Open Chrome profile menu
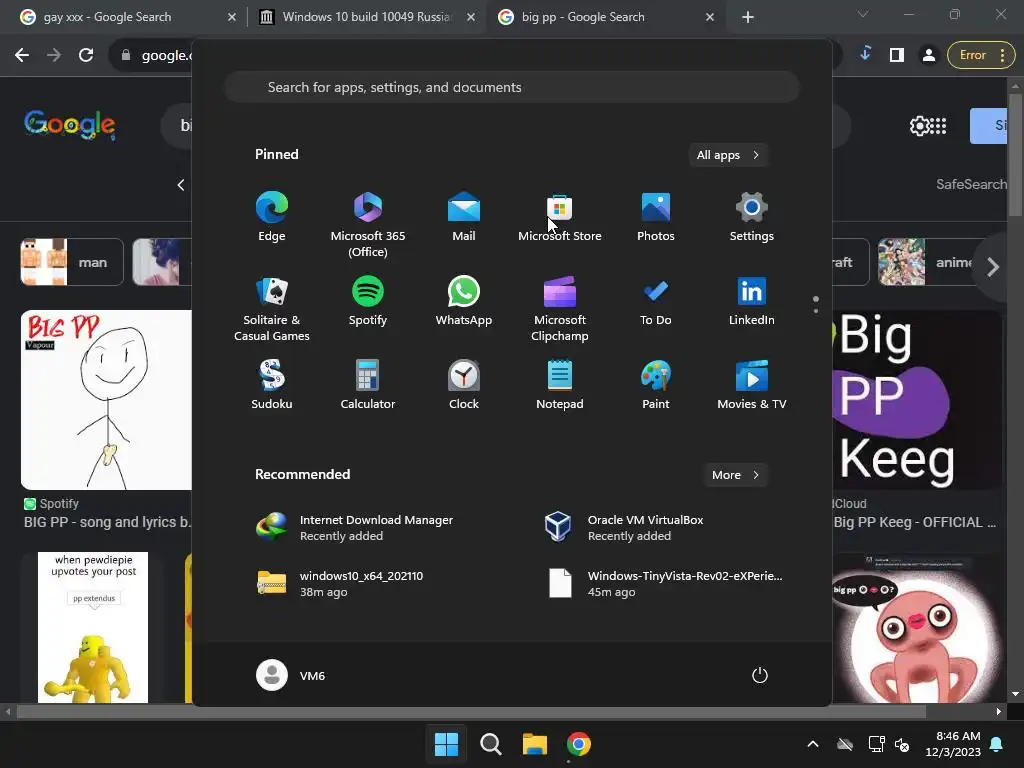Viewport: 1024px width, 768px height. click(x=929, y=56)
